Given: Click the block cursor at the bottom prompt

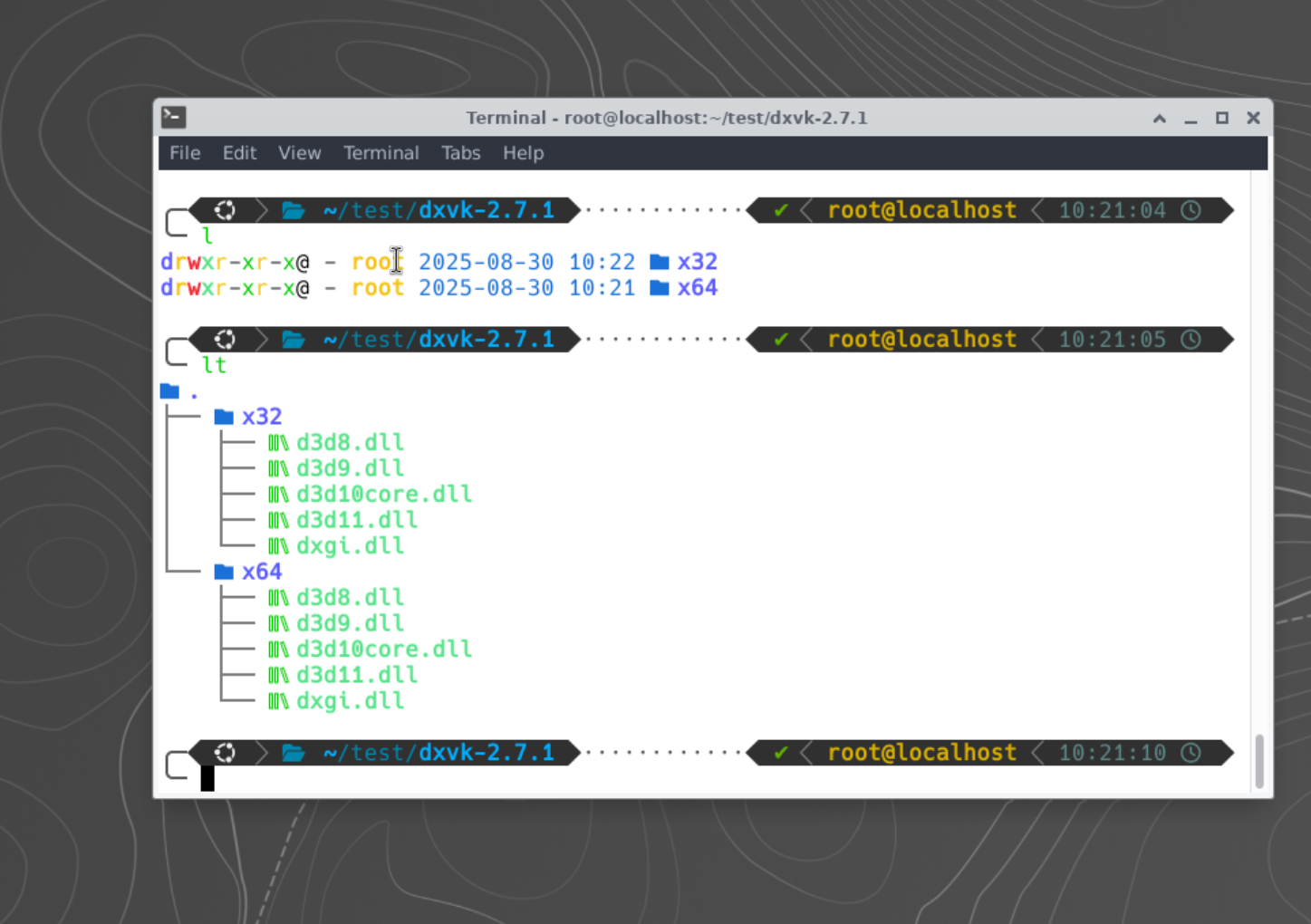Looking at the screenshot, I should click(x=207, y=778).
